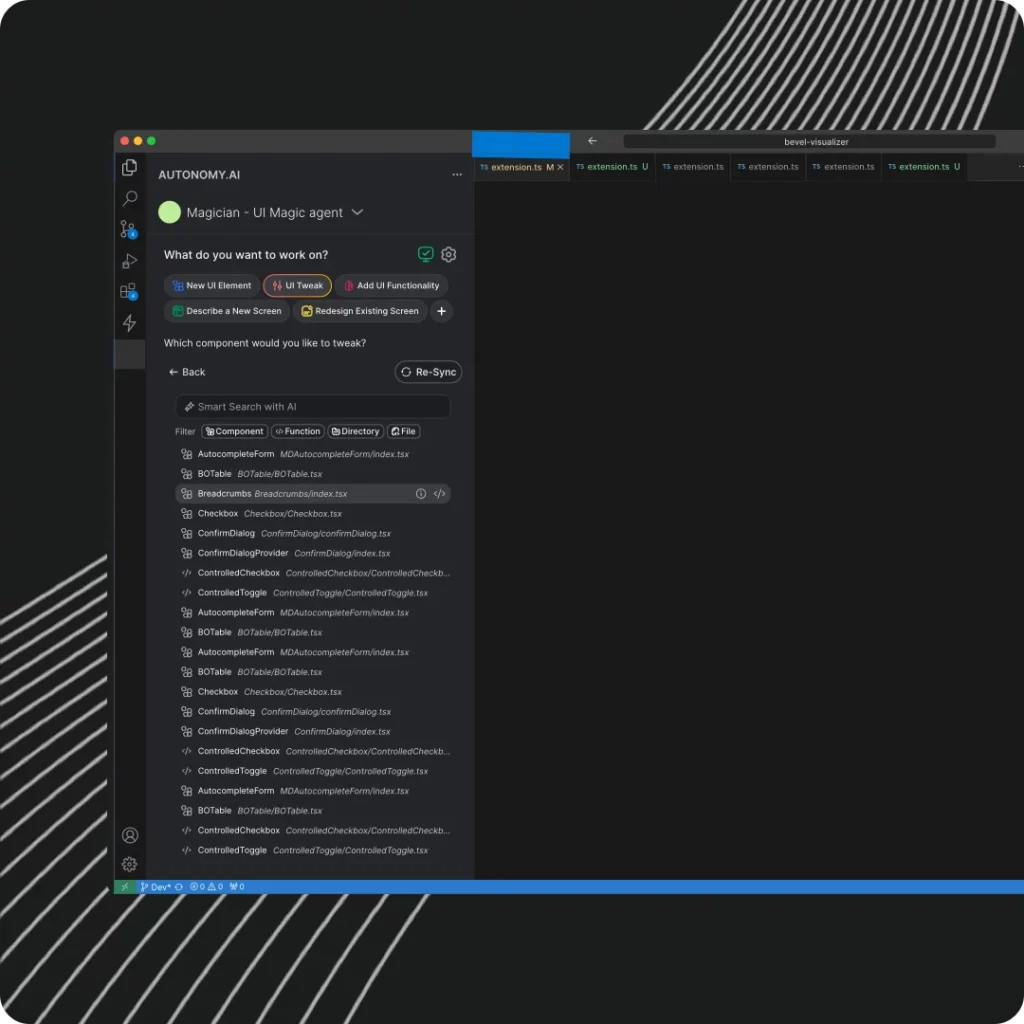Open the AUTONOMY.AI panel more-actions menu
The image size is (1024, 1024).
(x=457, y=175)
